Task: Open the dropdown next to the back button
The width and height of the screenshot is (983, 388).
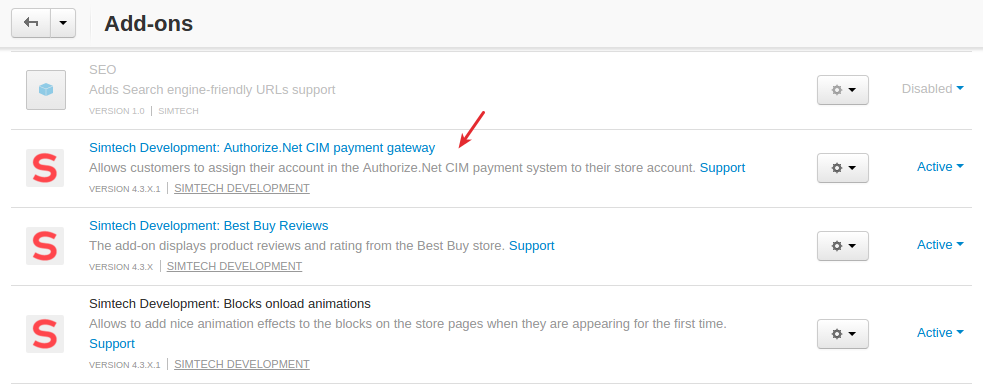Action: tap(63, 23)
